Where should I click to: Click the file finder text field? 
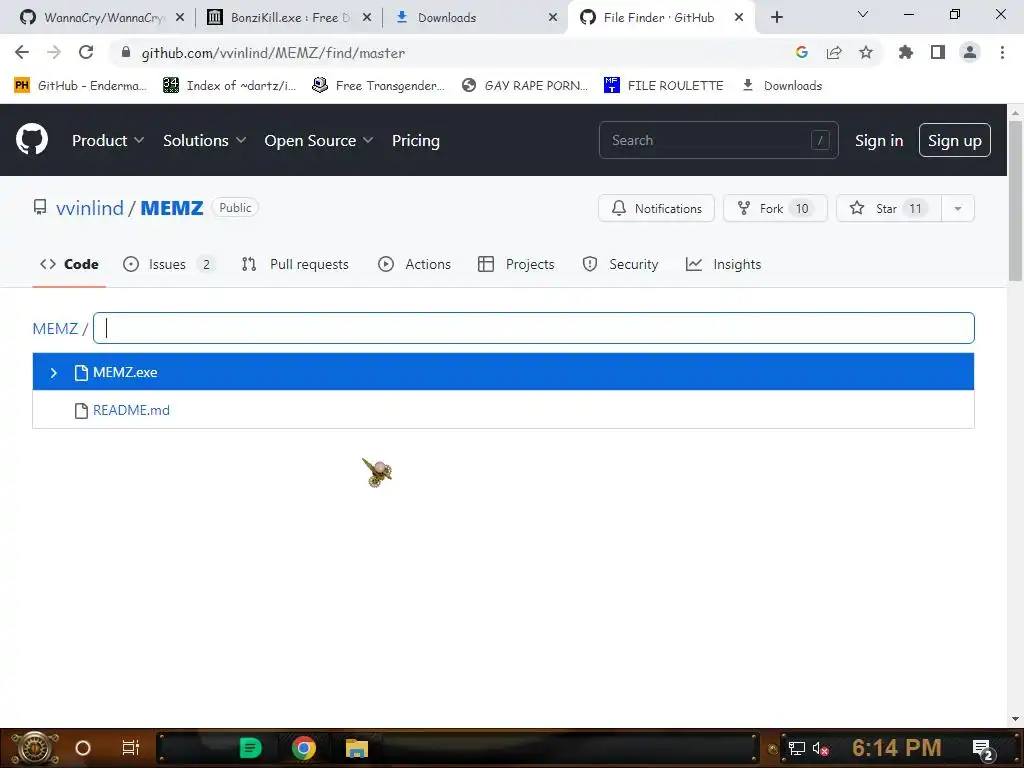pyautogui.click(x=534, y=328)
